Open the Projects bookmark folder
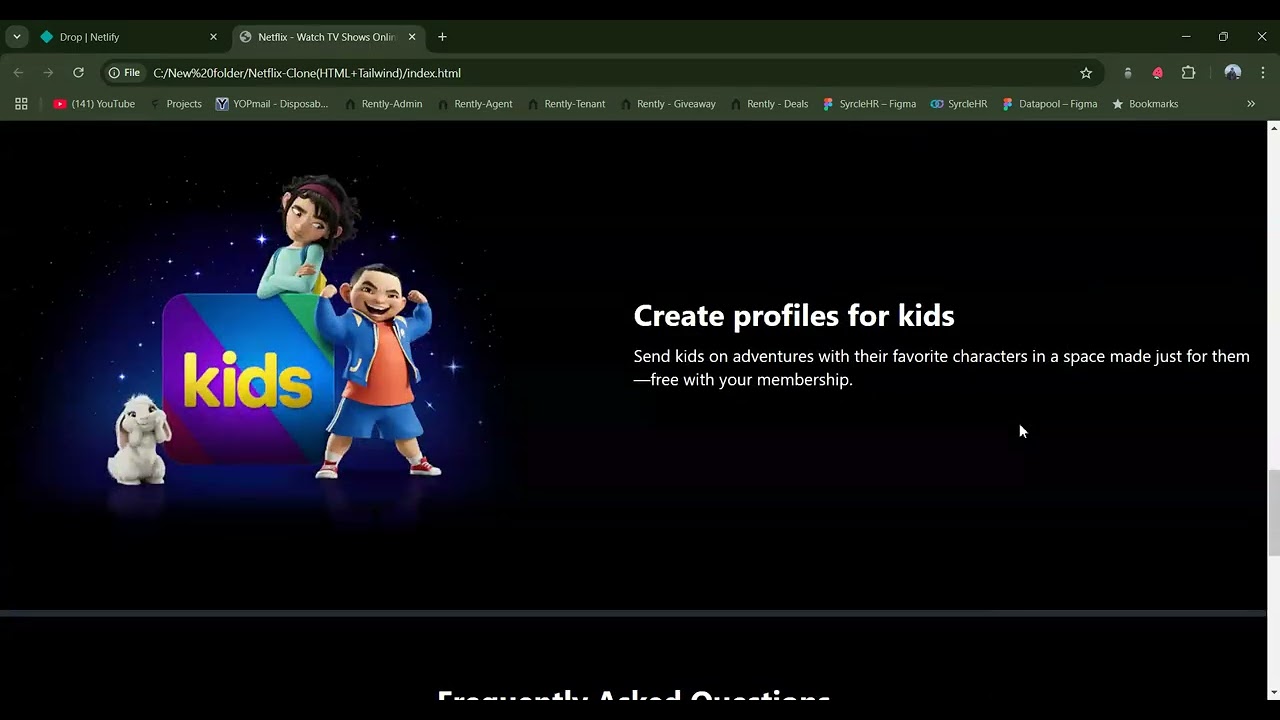The height and width of the screenshot is (720, 1280). tap(175, 104)
